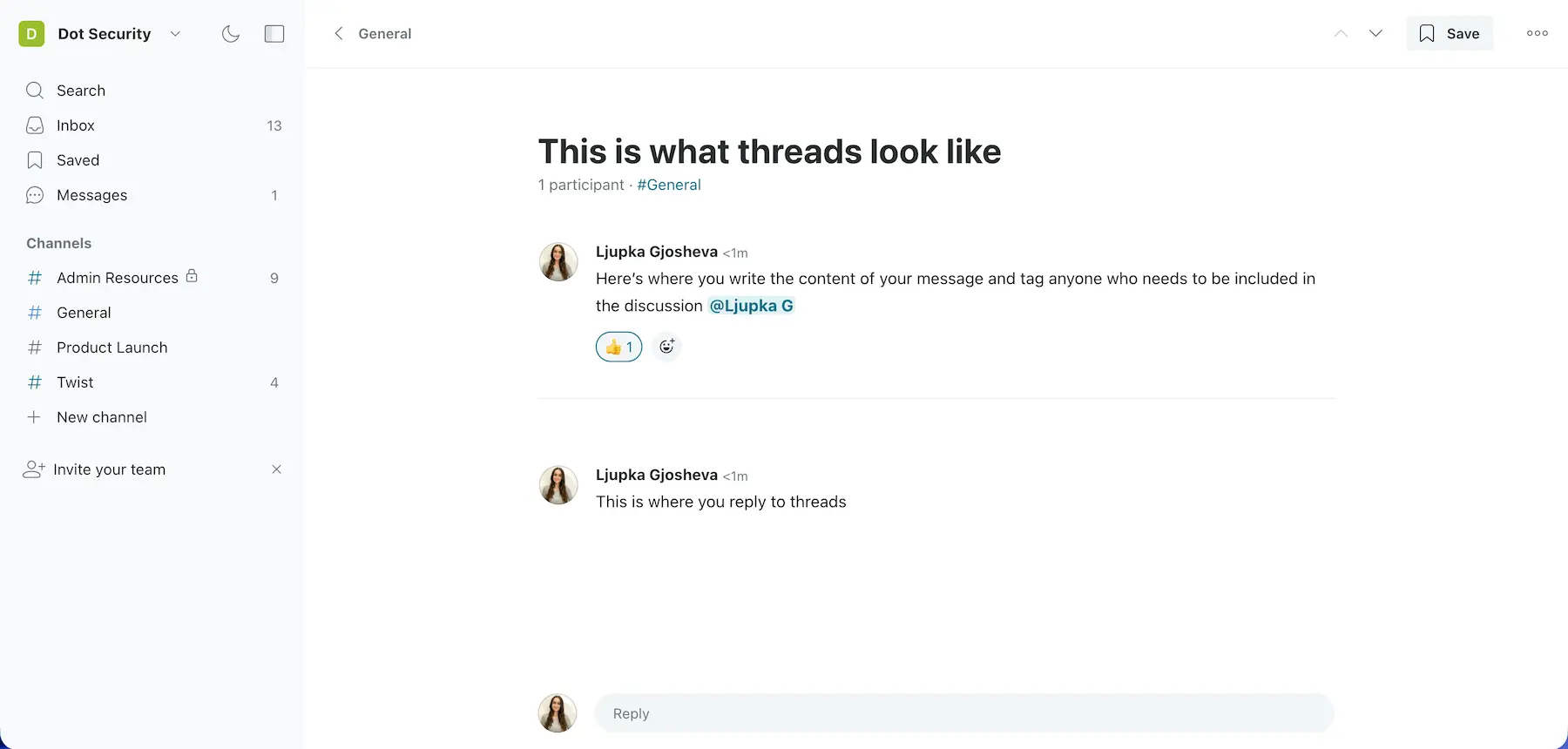Image resolution: width=1568 pixels, height=749 pixels.
Task: Click the Inbox tray icon
Action: [35, 125]
